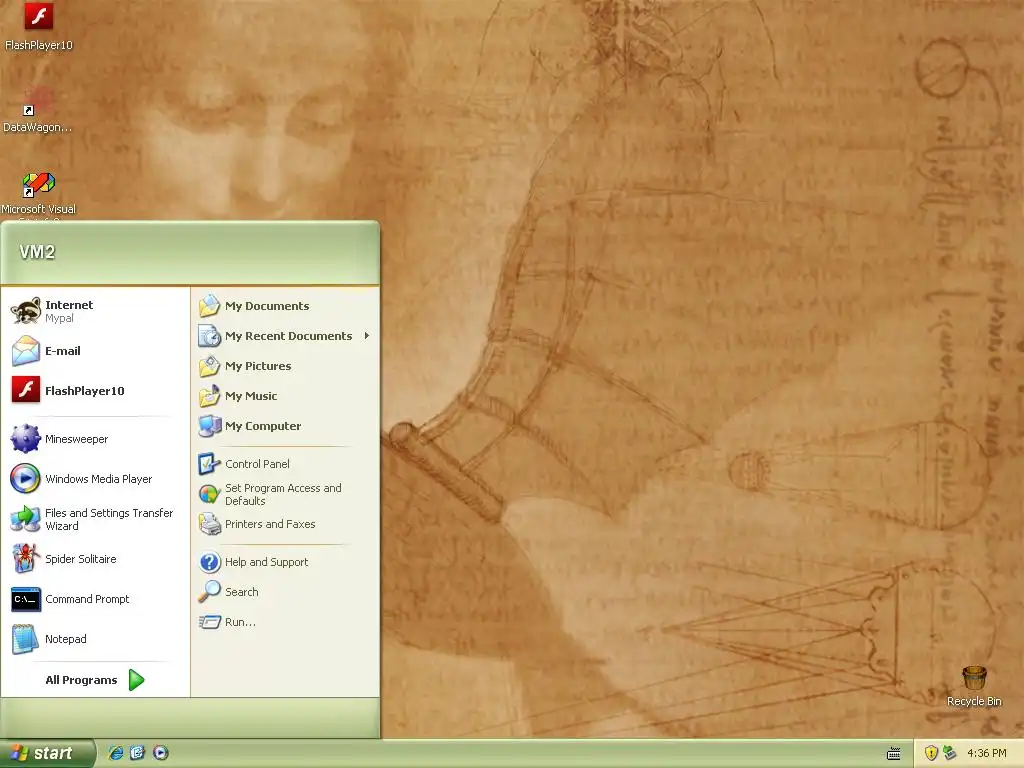Open My Pictures folder

pos(285,366)
